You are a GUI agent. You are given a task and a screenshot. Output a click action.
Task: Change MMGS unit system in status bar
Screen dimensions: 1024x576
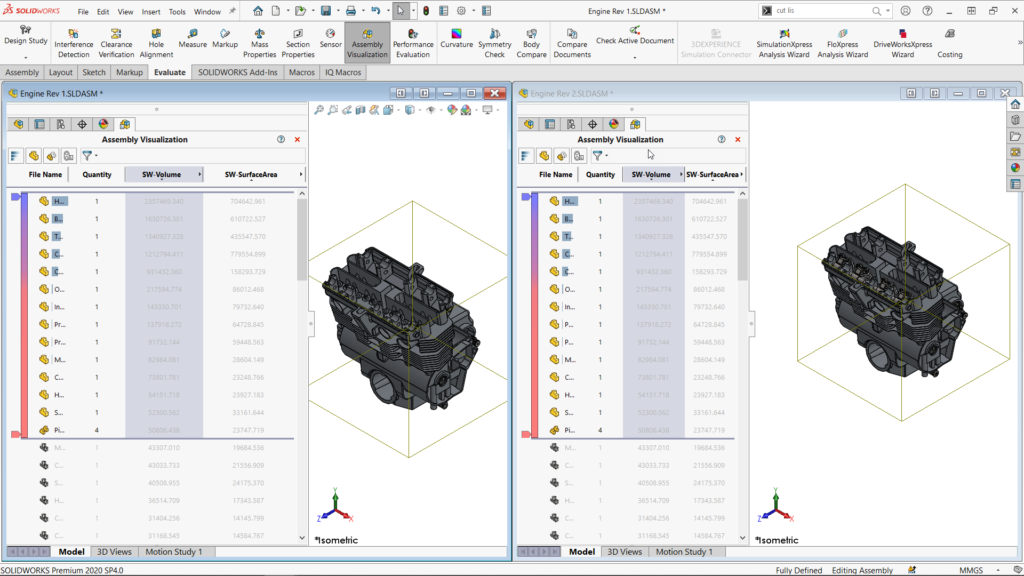point(970,570)
